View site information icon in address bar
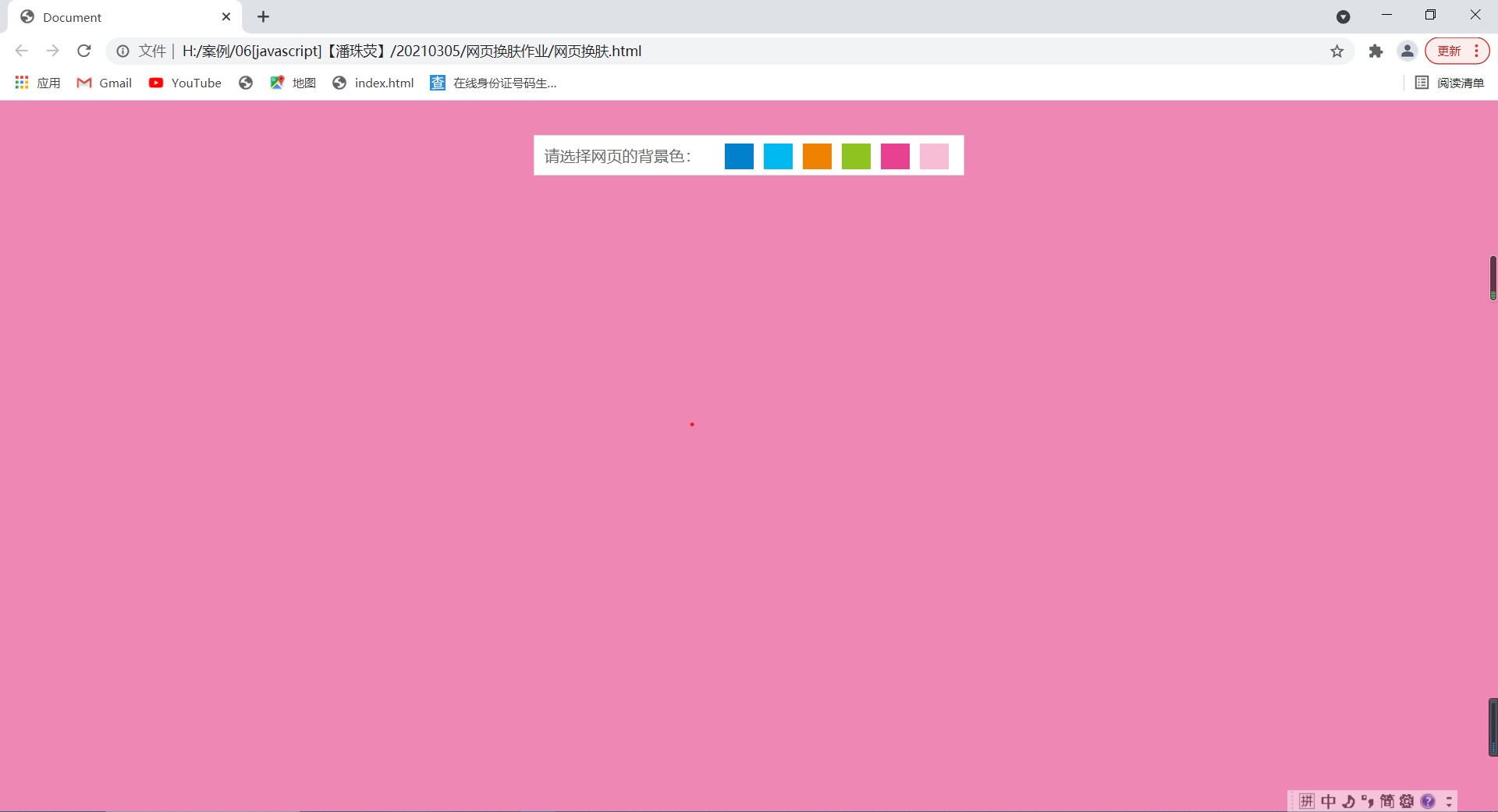This screenshot has height=812, width=1498. point(122,51)
